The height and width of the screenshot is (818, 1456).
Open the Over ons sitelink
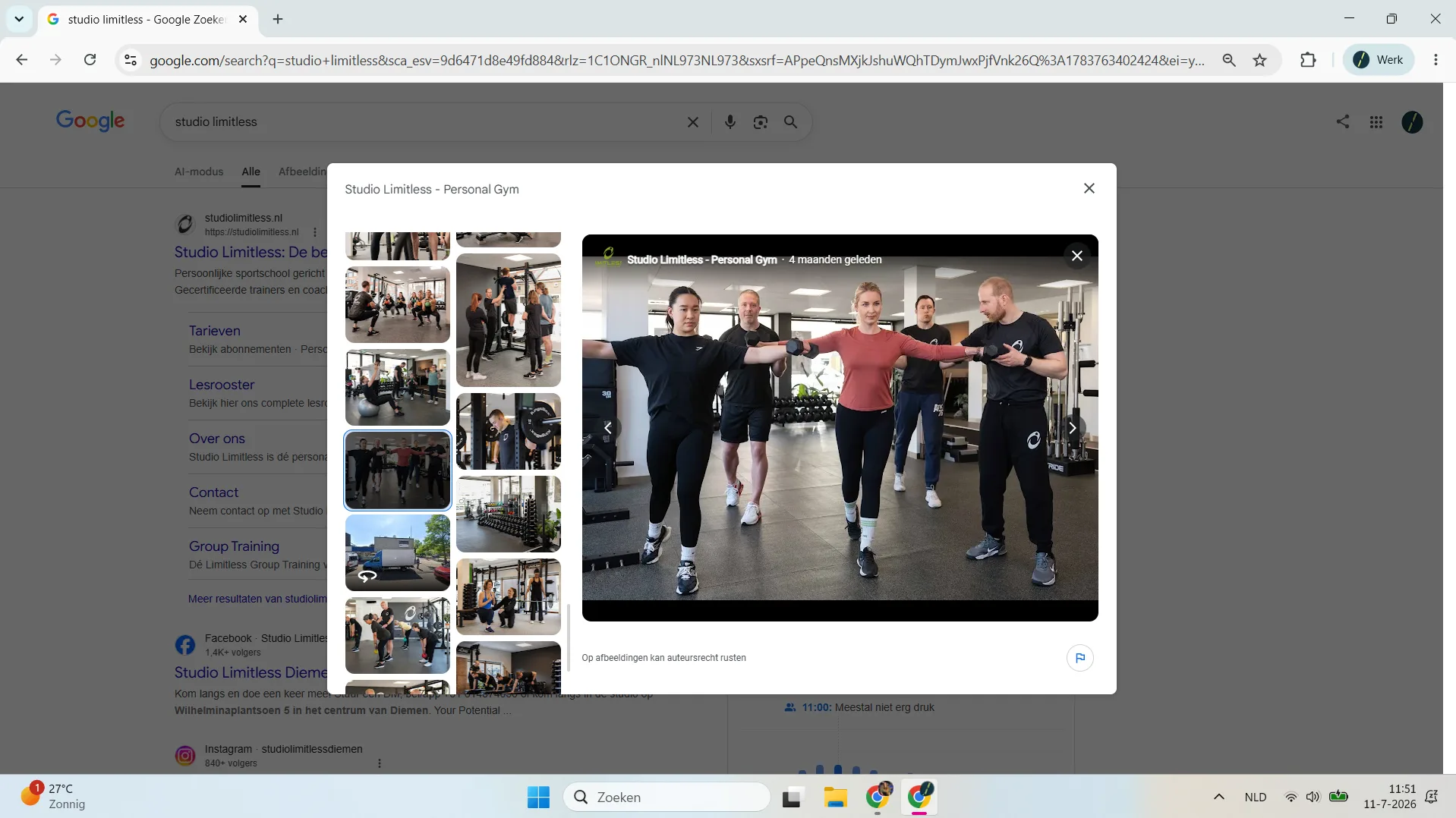click(x=217, y=439)
